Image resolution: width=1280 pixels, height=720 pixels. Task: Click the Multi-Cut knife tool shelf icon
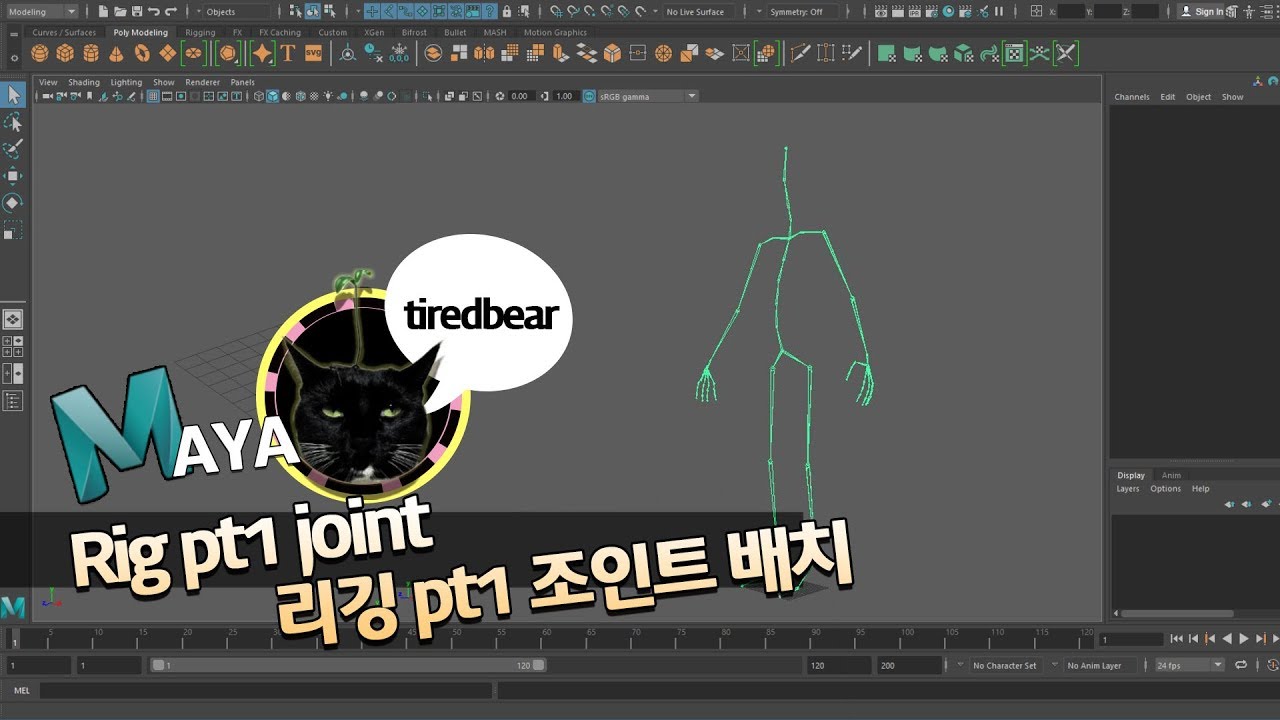coord(800,53)
